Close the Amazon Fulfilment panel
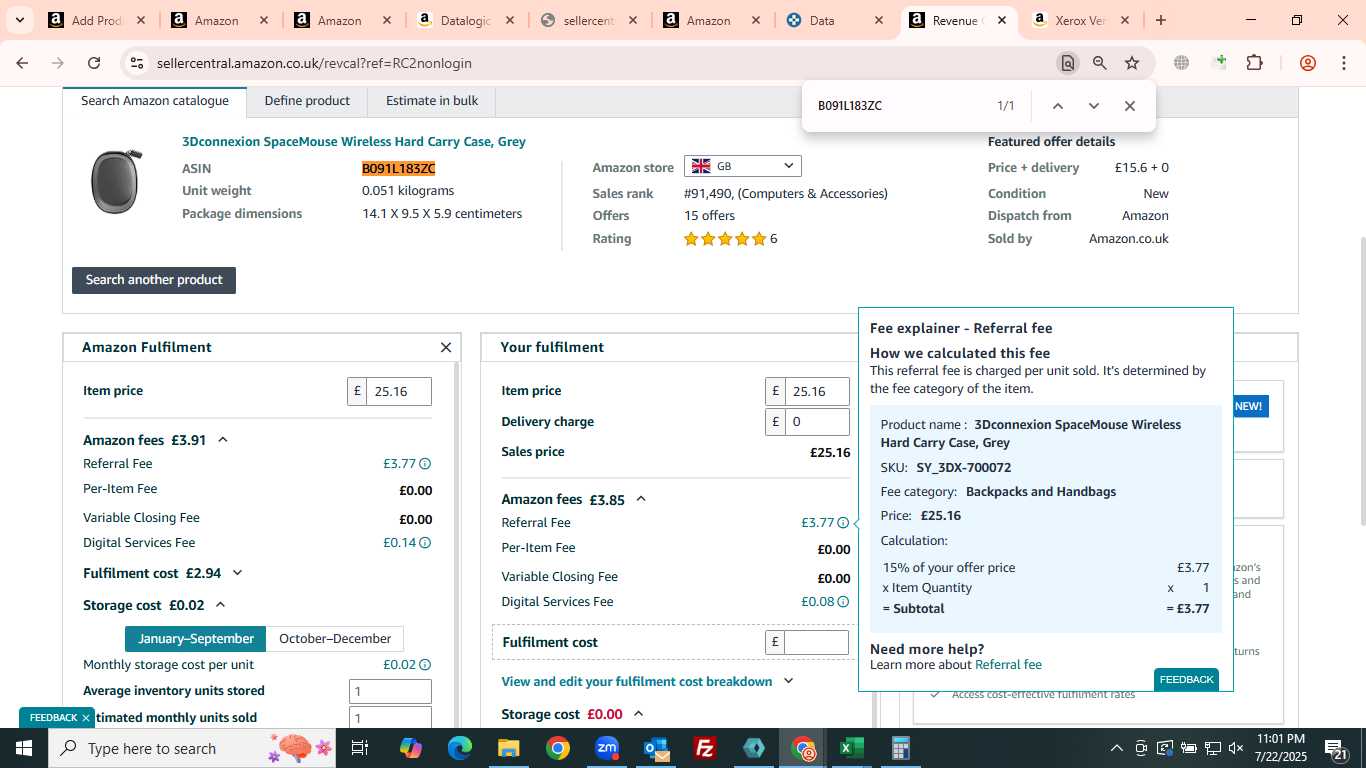Screen dimensions: 1366x768 click(x=446, y=348)
